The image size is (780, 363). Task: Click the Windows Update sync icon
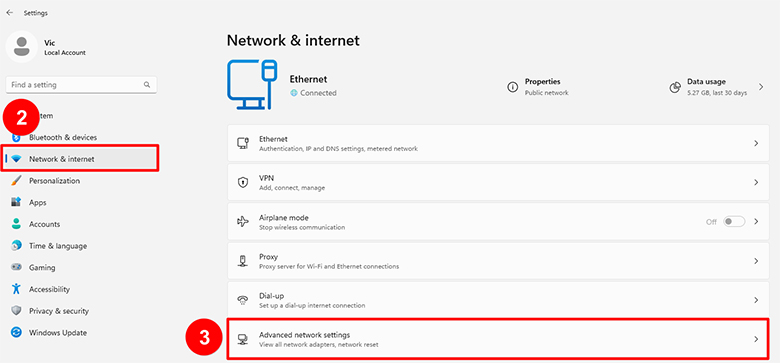tap(16, 333)
